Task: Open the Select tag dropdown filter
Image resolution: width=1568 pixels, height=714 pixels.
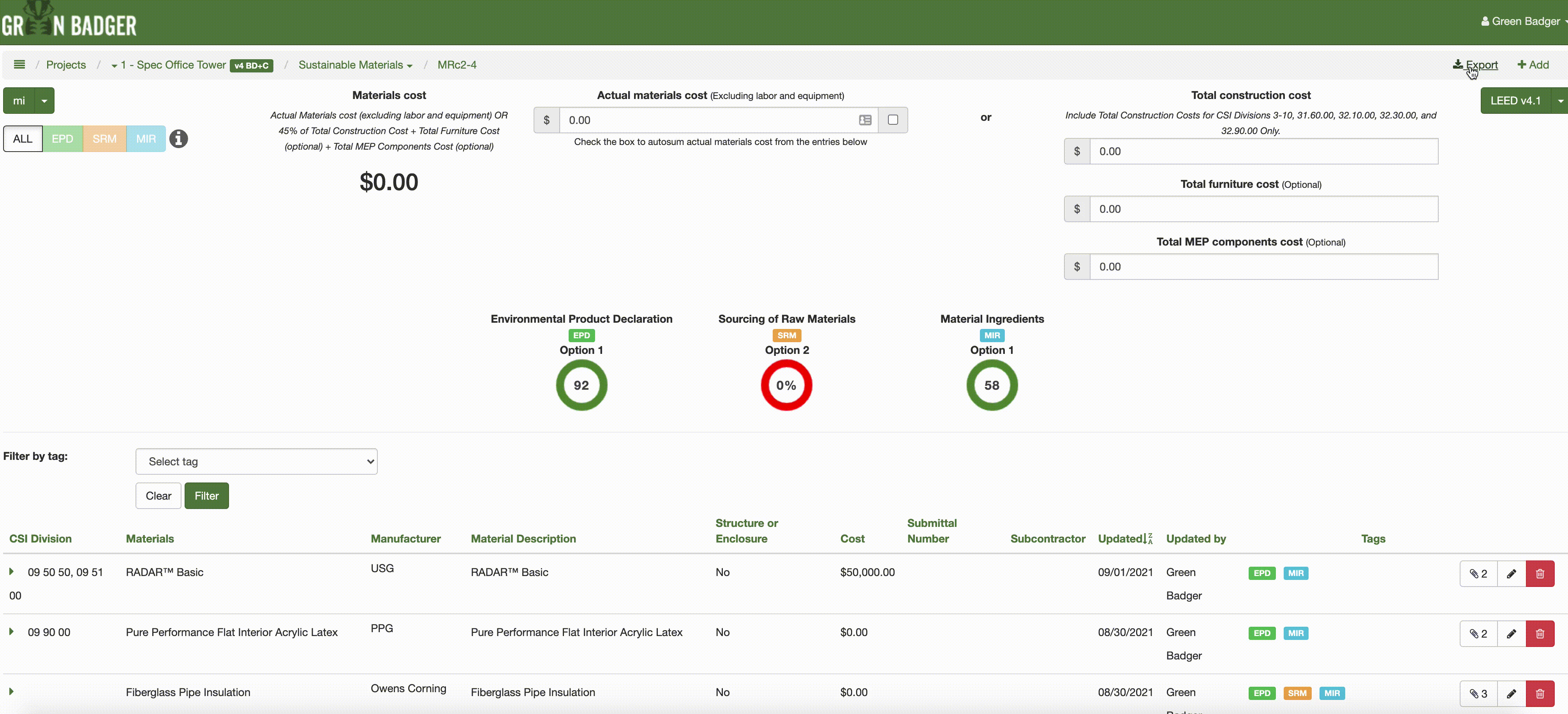Action: pyautogui.click(x=256, y=461)
